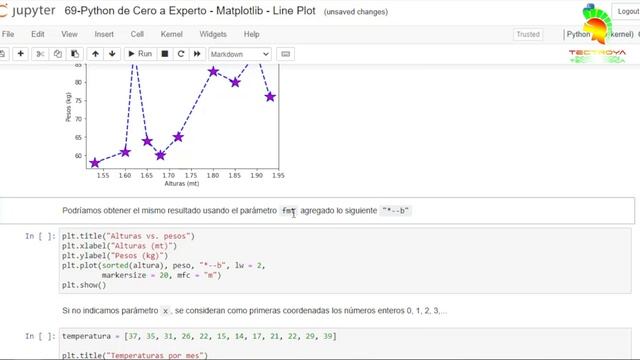Open cell type dropdown showing Markdown
Viewport: 640px width, 360px height.
tap(240, 54)
